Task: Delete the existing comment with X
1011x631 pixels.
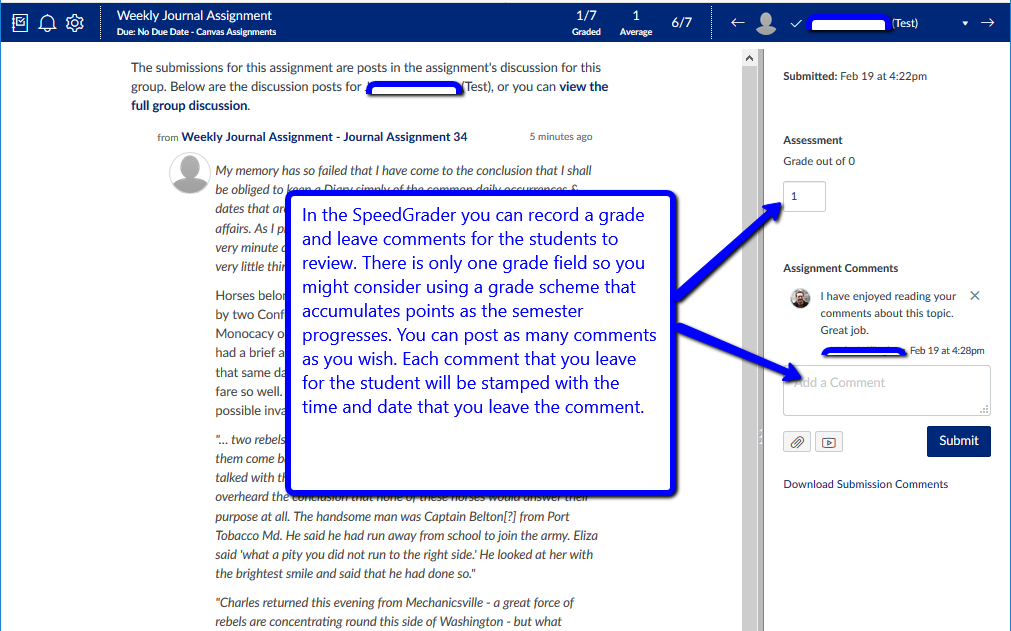Action: (x=974, y=296)
